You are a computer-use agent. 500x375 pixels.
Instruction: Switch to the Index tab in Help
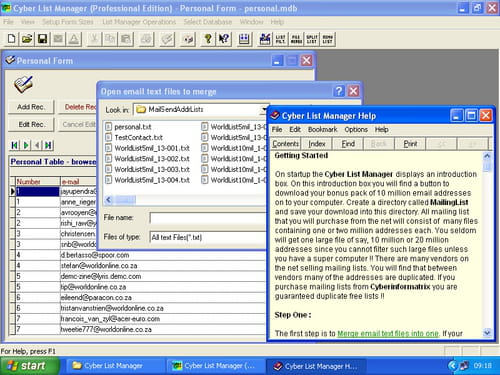click(317, 144)
